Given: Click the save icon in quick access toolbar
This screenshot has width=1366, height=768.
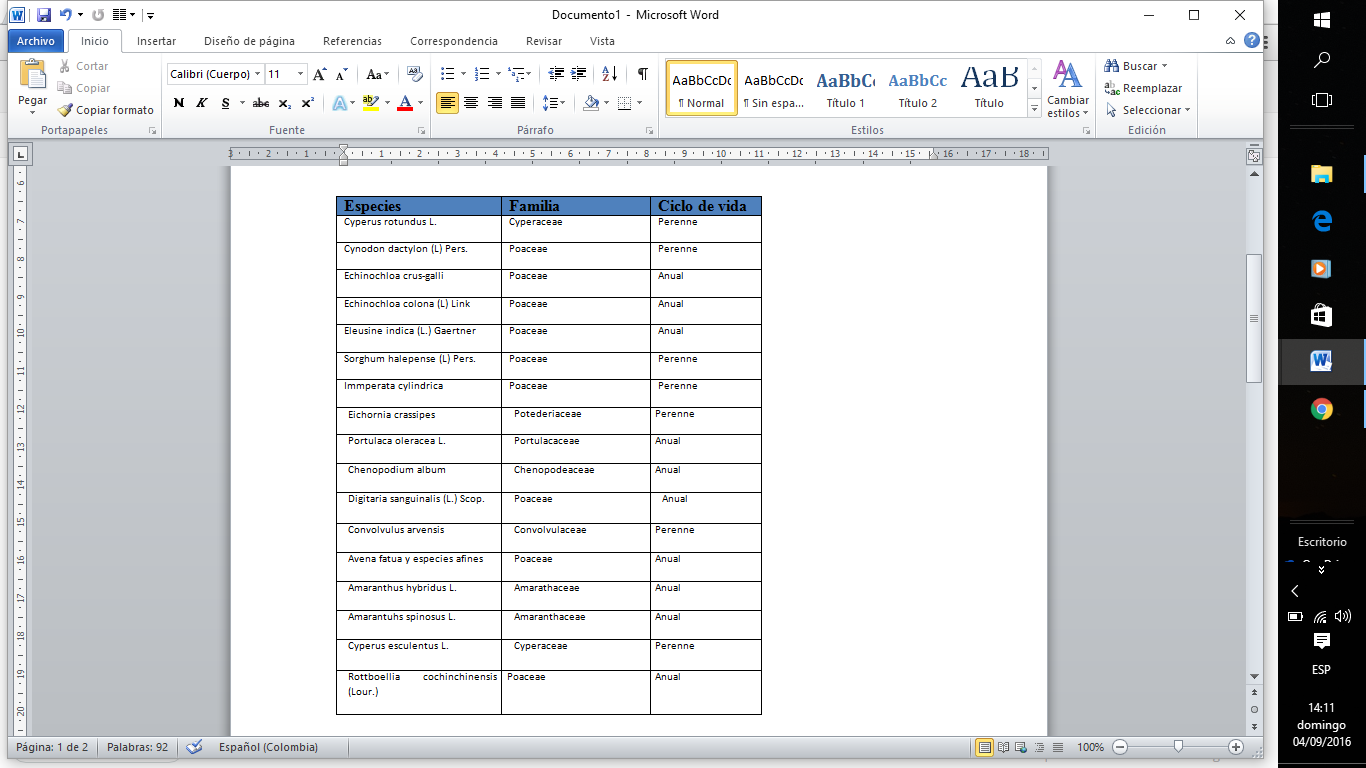Looking at the screenshot, I should 44,15.
